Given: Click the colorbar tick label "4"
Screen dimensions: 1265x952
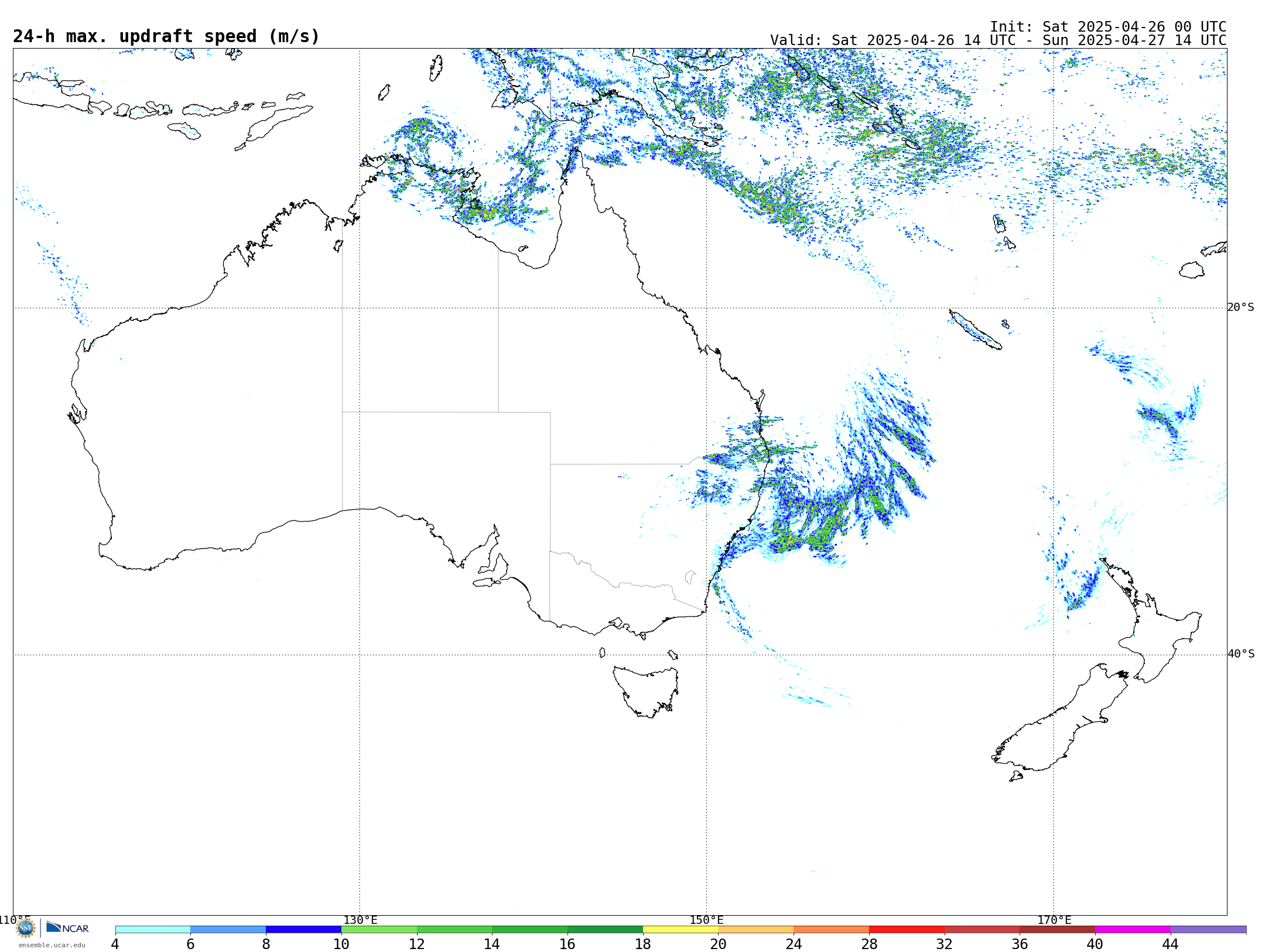Looking at the screenshot, I should (x=115, y=944).
